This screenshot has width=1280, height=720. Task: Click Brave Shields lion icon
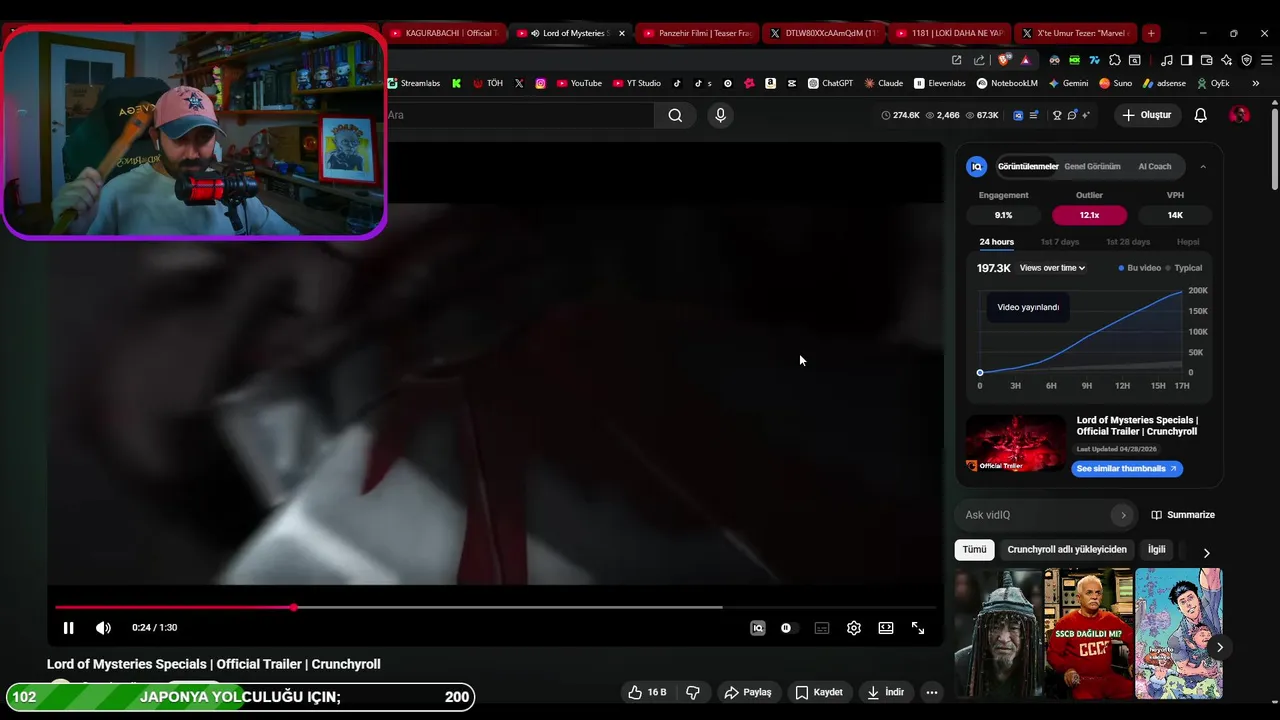pyautogui.click(x=1004, y=60)
